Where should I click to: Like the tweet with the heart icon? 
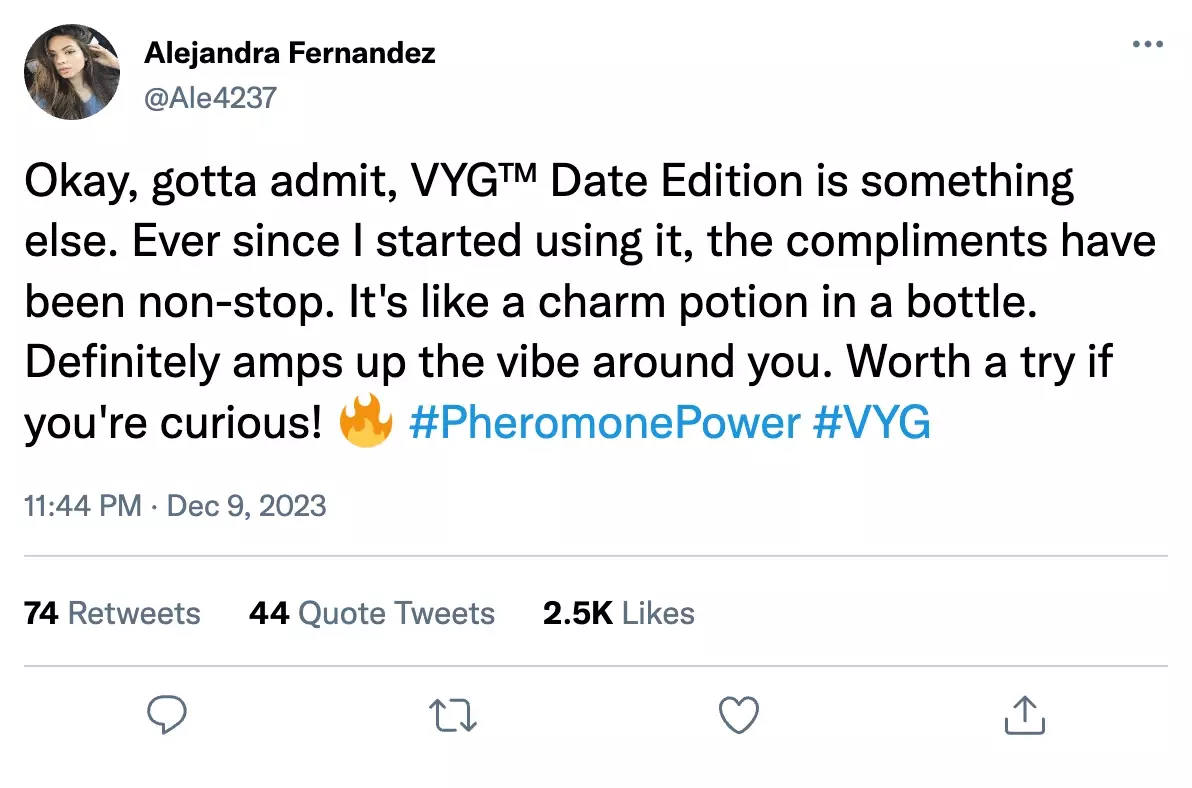739,716
